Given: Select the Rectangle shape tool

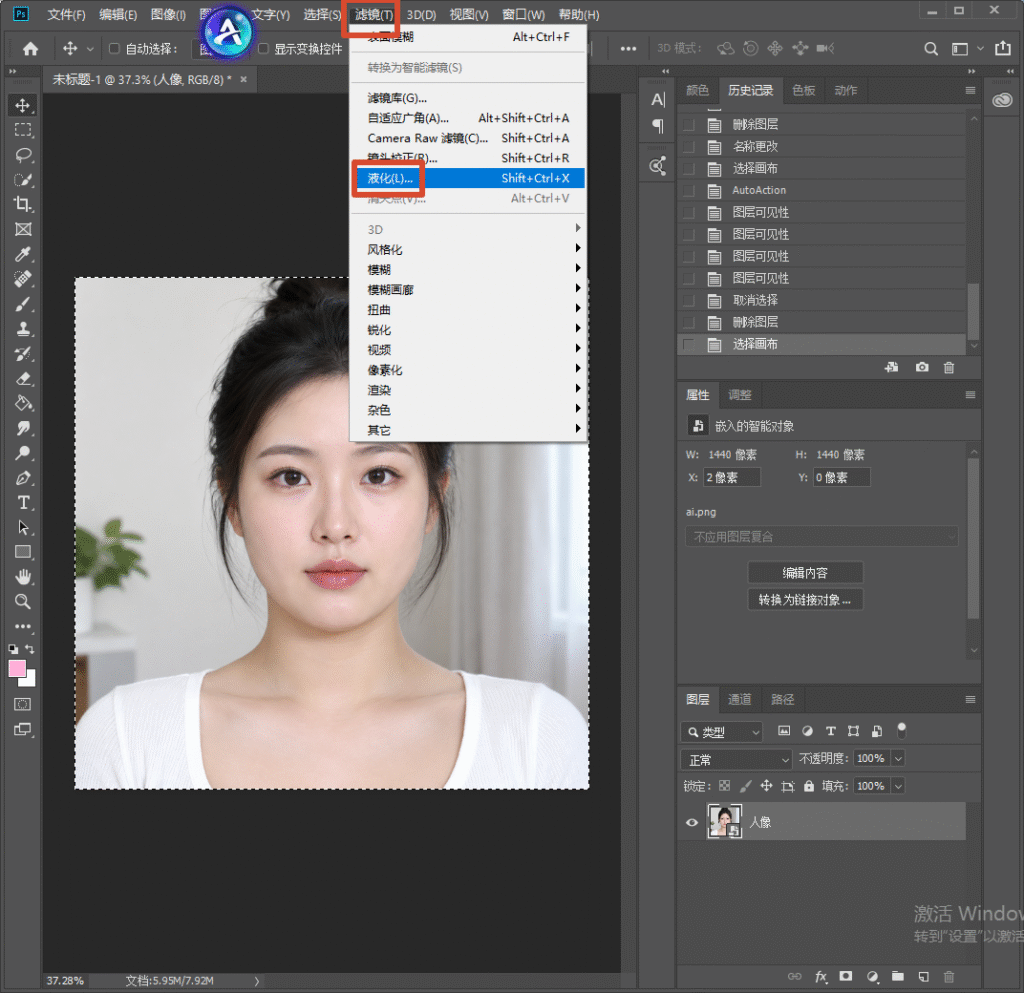Looking at the screenshot, I should (x=23, y=552).
